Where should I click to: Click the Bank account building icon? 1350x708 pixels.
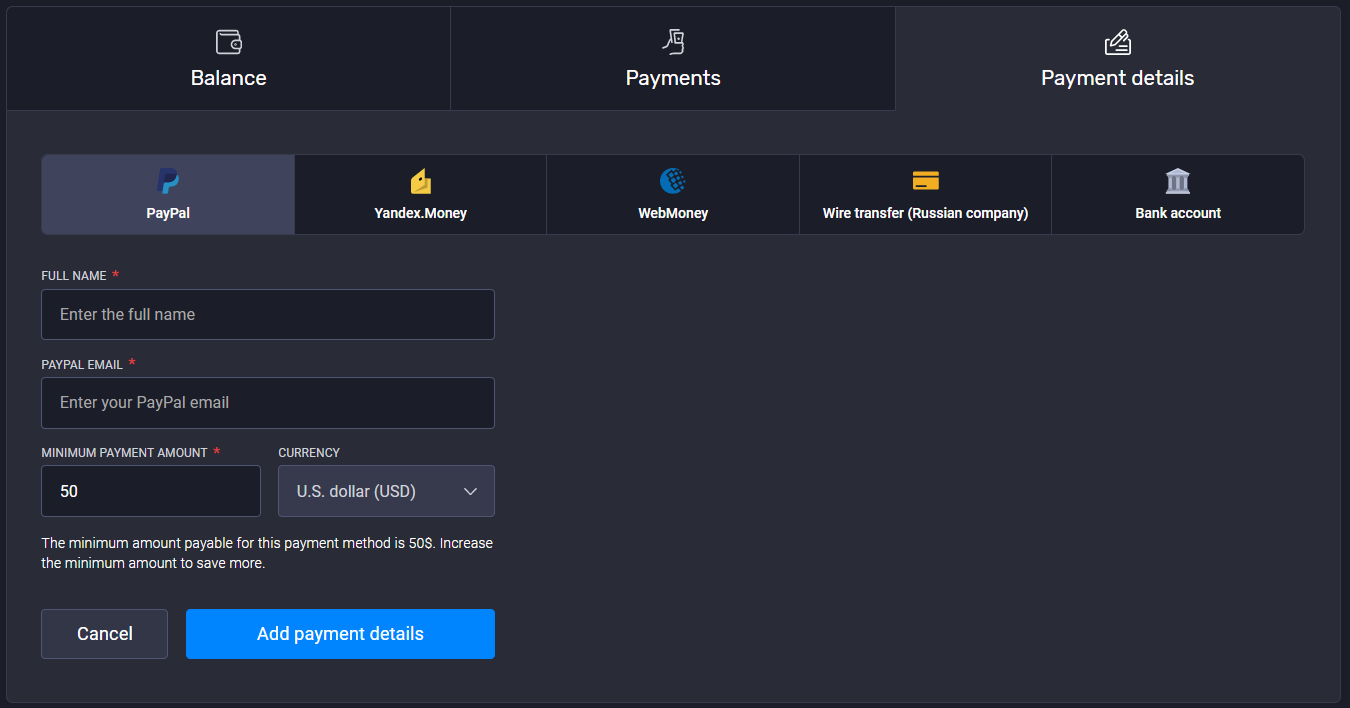coord(1178,181)
